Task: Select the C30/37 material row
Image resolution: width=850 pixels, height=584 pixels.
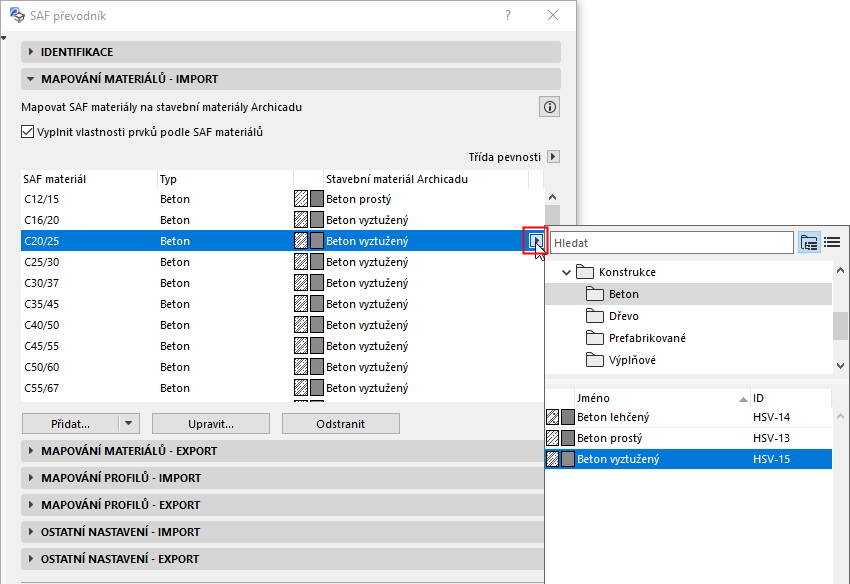Action: [x=282, y=283]
